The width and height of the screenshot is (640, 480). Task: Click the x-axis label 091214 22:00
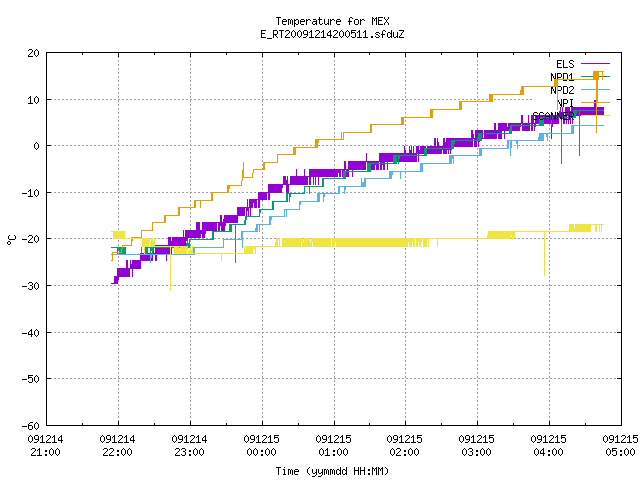[117, 446]
